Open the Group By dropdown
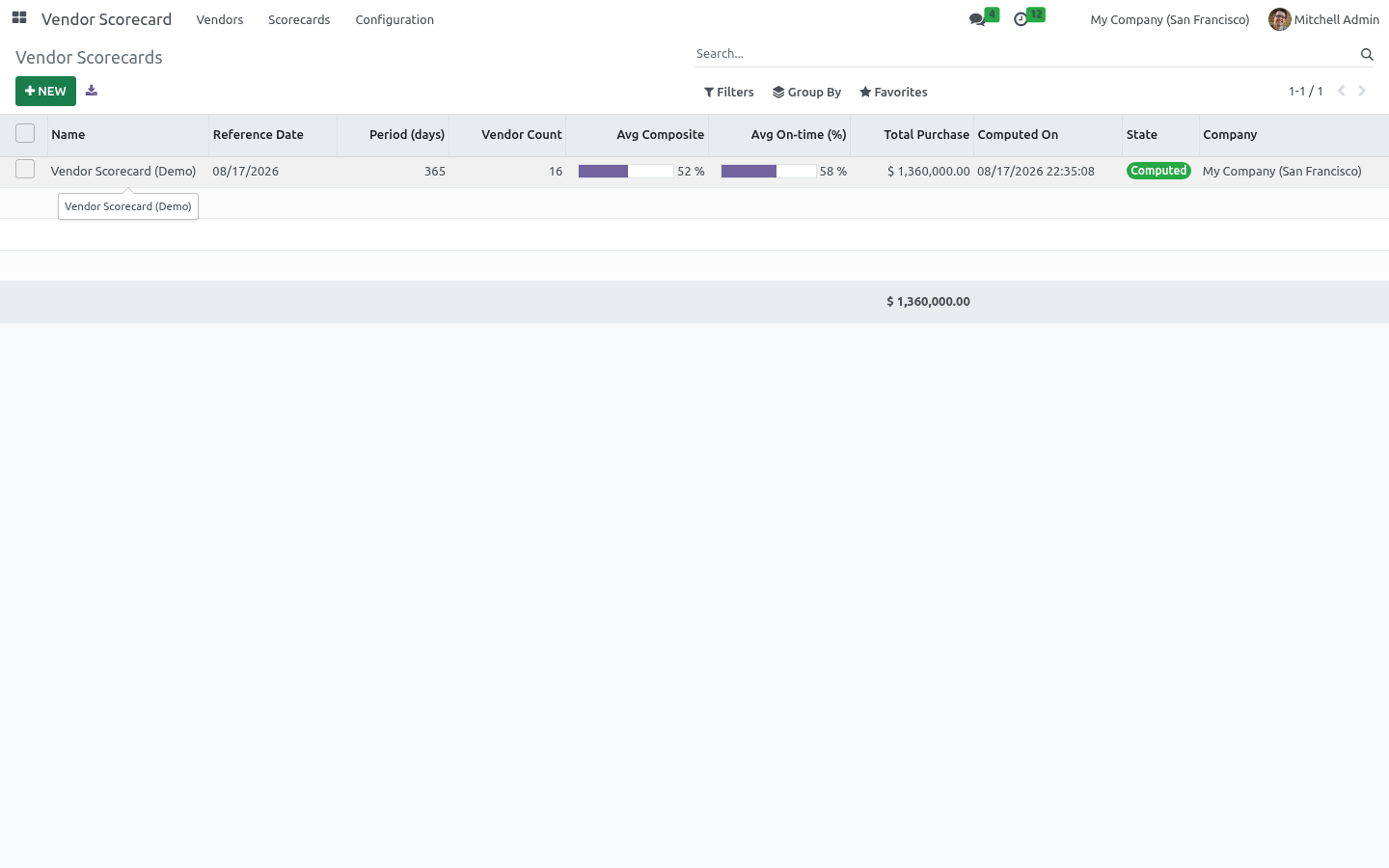1389x868 pixels. pyautogui.click(x=806, y=92)
